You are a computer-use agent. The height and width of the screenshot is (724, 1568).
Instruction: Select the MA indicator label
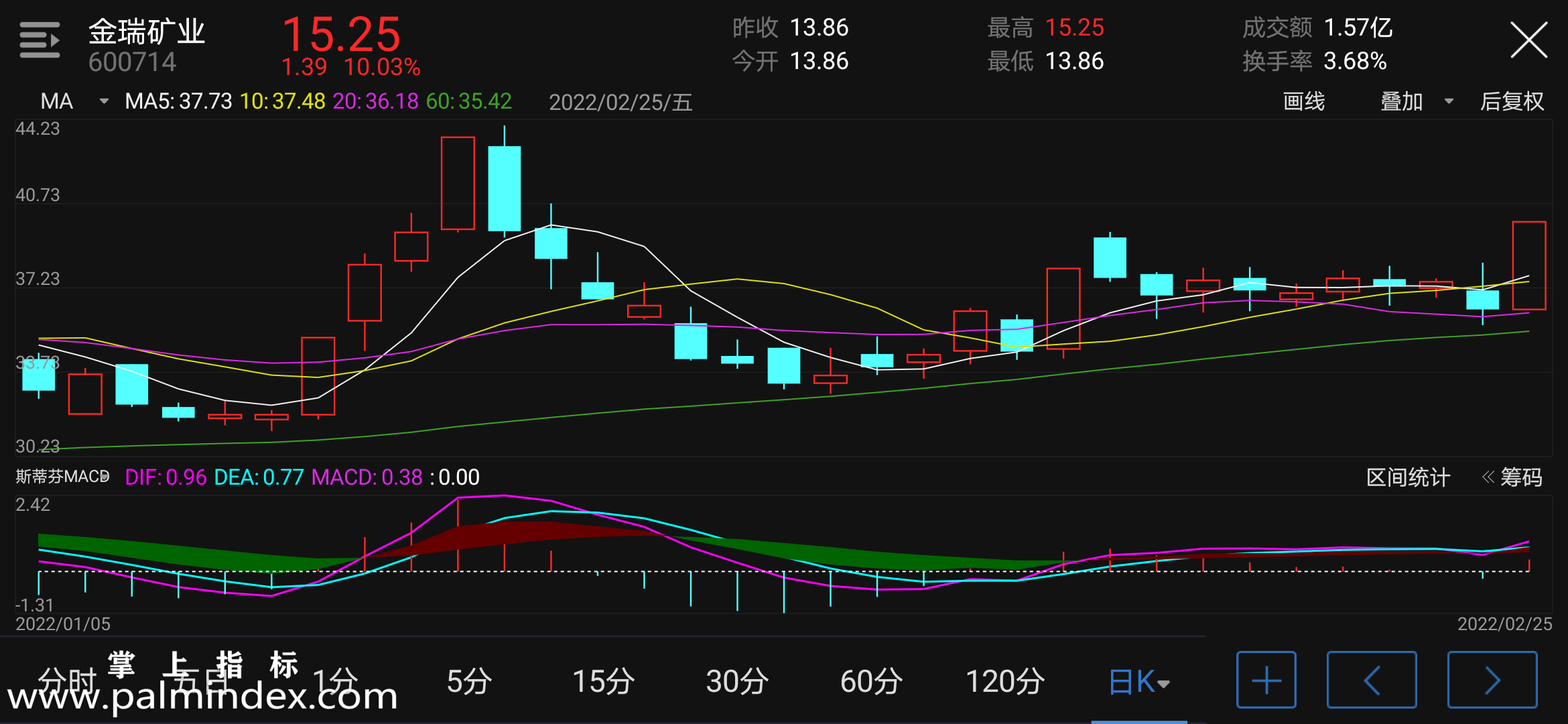56,101
